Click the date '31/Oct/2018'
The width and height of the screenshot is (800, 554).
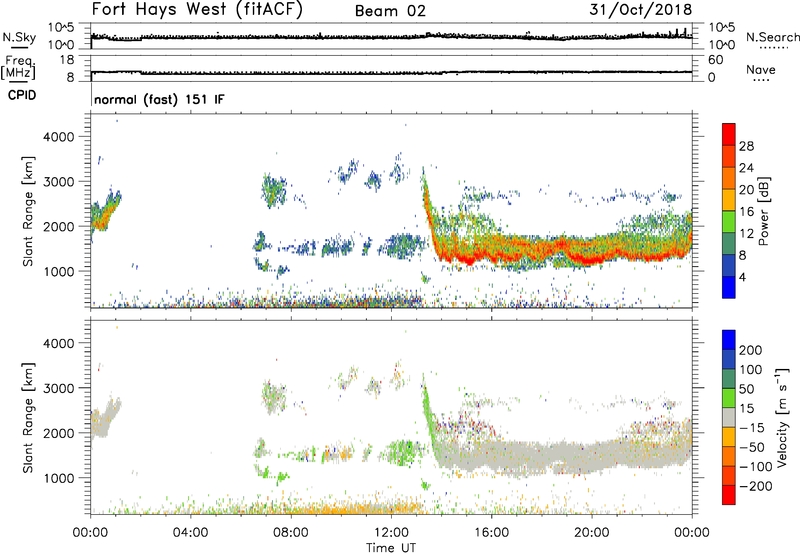[x=641, y=9]
